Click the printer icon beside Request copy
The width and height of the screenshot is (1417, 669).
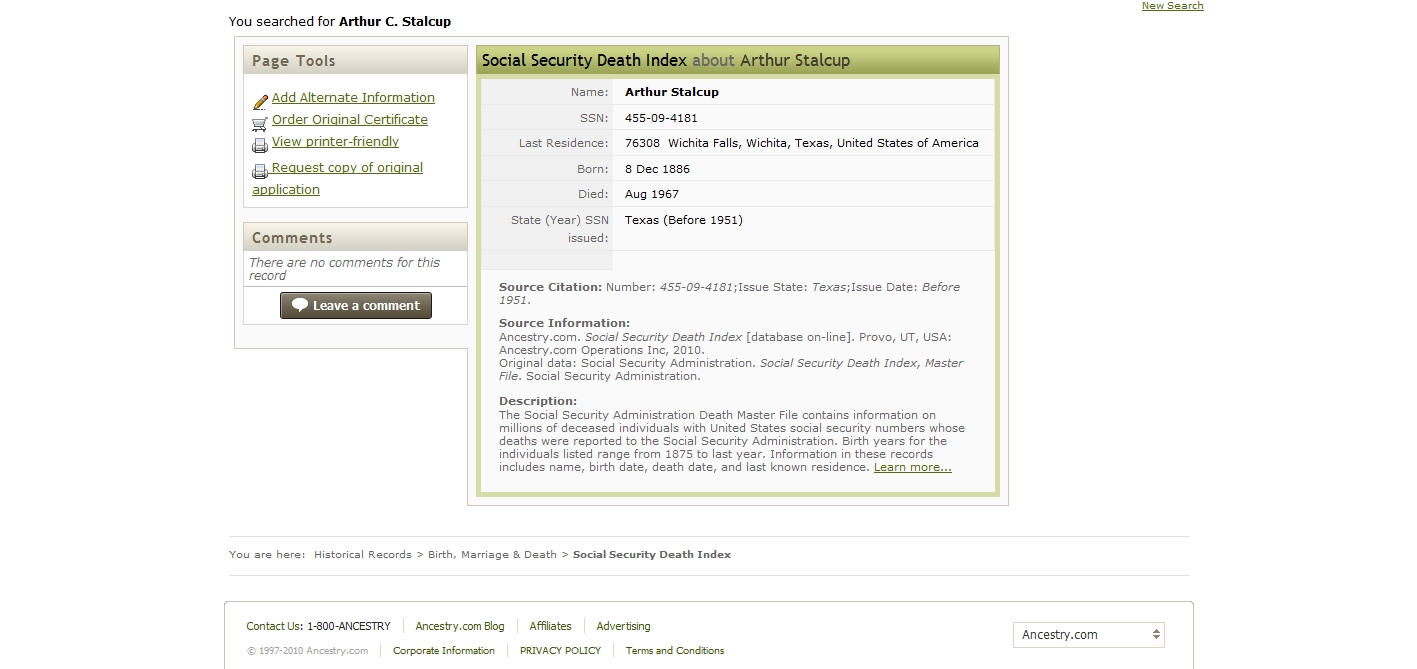[260, 171]
